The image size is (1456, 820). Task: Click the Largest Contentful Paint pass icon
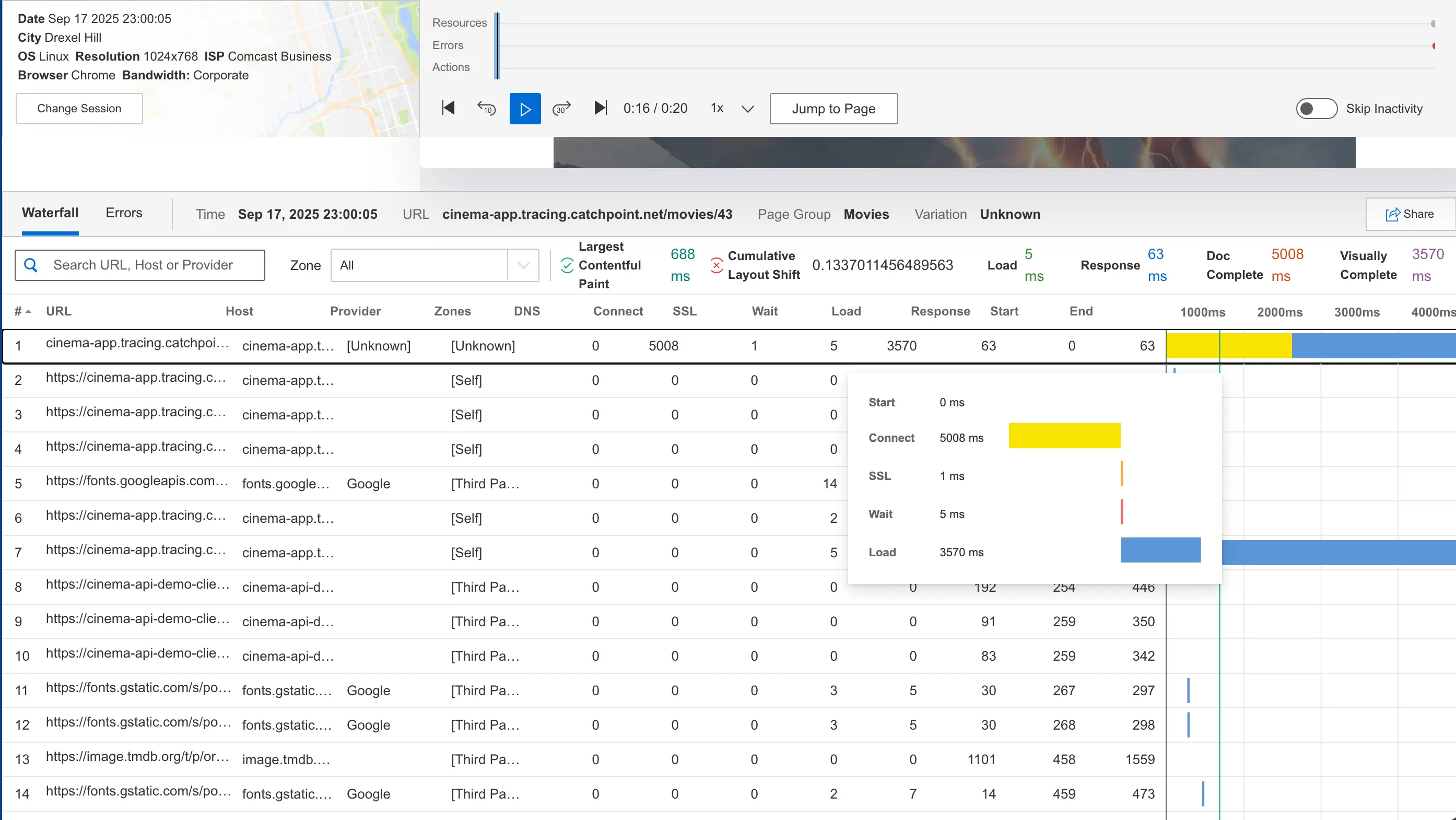(567, 265)
